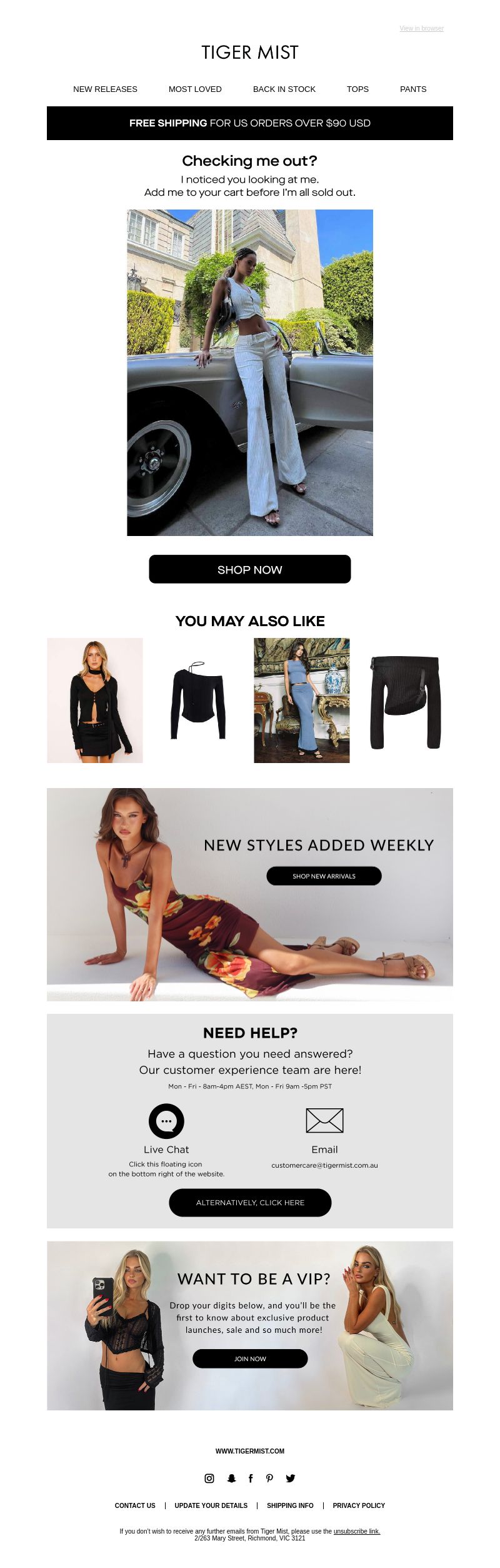
Task: Open the Tops category
Action: pos(357,89)
